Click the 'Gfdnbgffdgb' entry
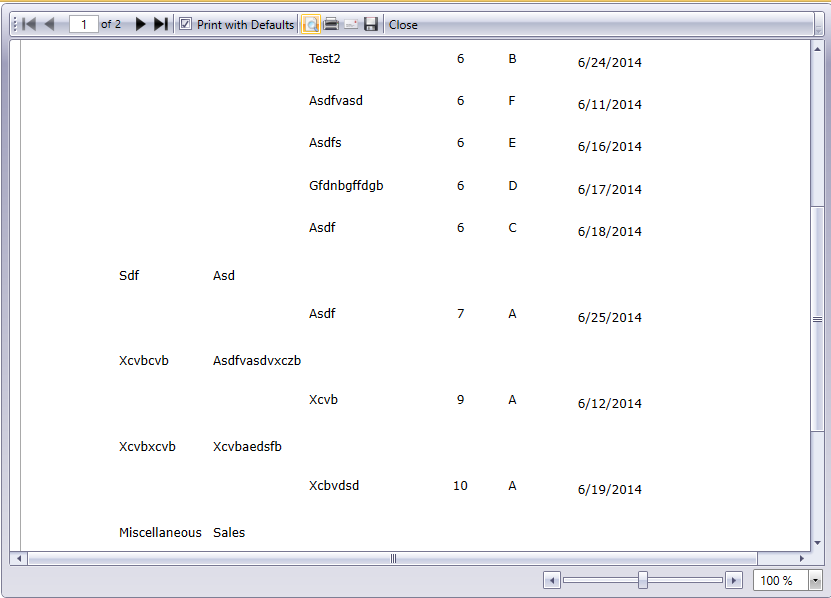This screenshot has height=598, width=831. click(346, 186)
